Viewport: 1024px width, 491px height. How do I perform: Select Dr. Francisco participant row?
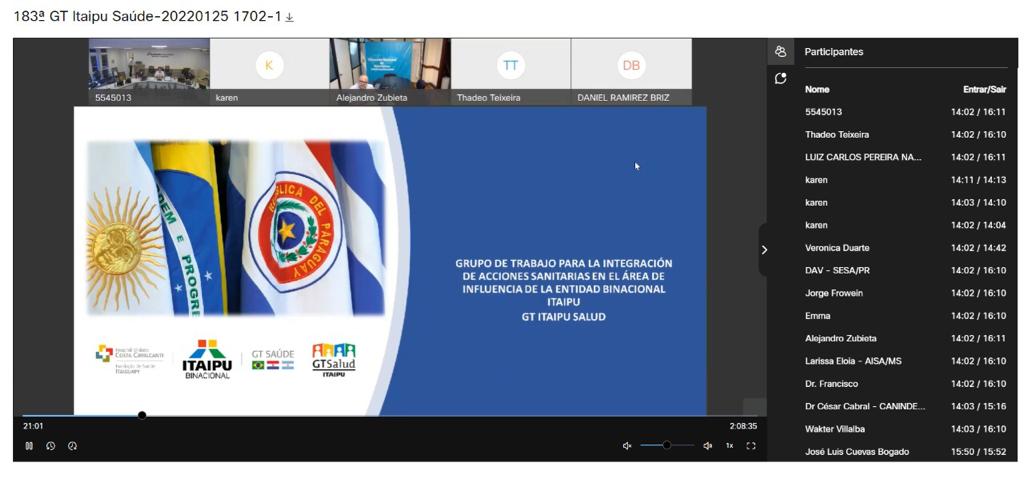pos(905,384)
